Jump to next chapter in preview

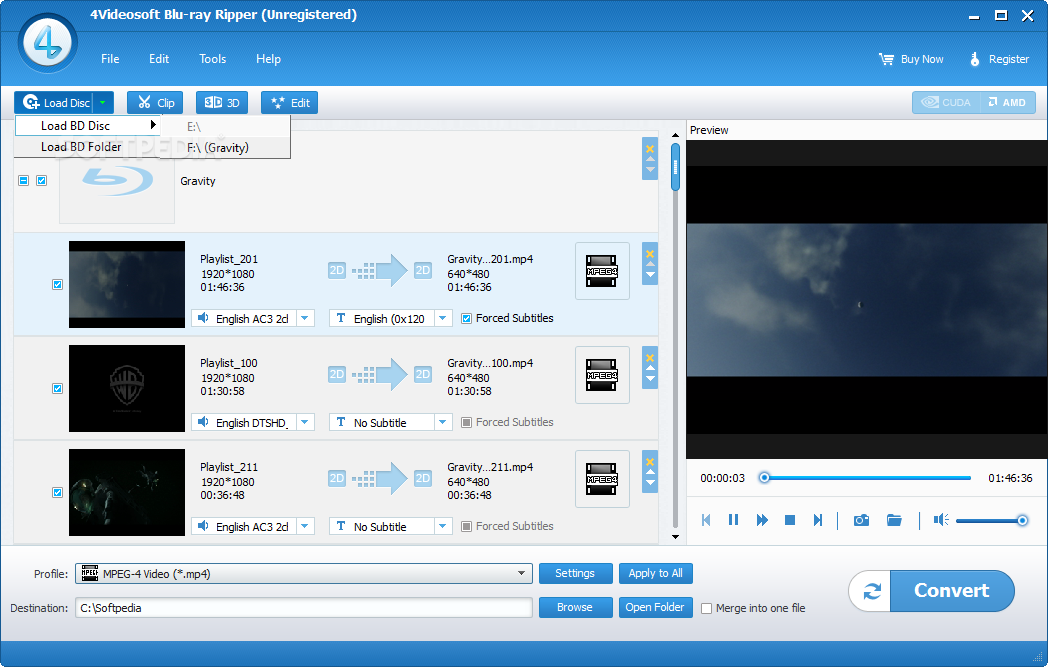817,520
